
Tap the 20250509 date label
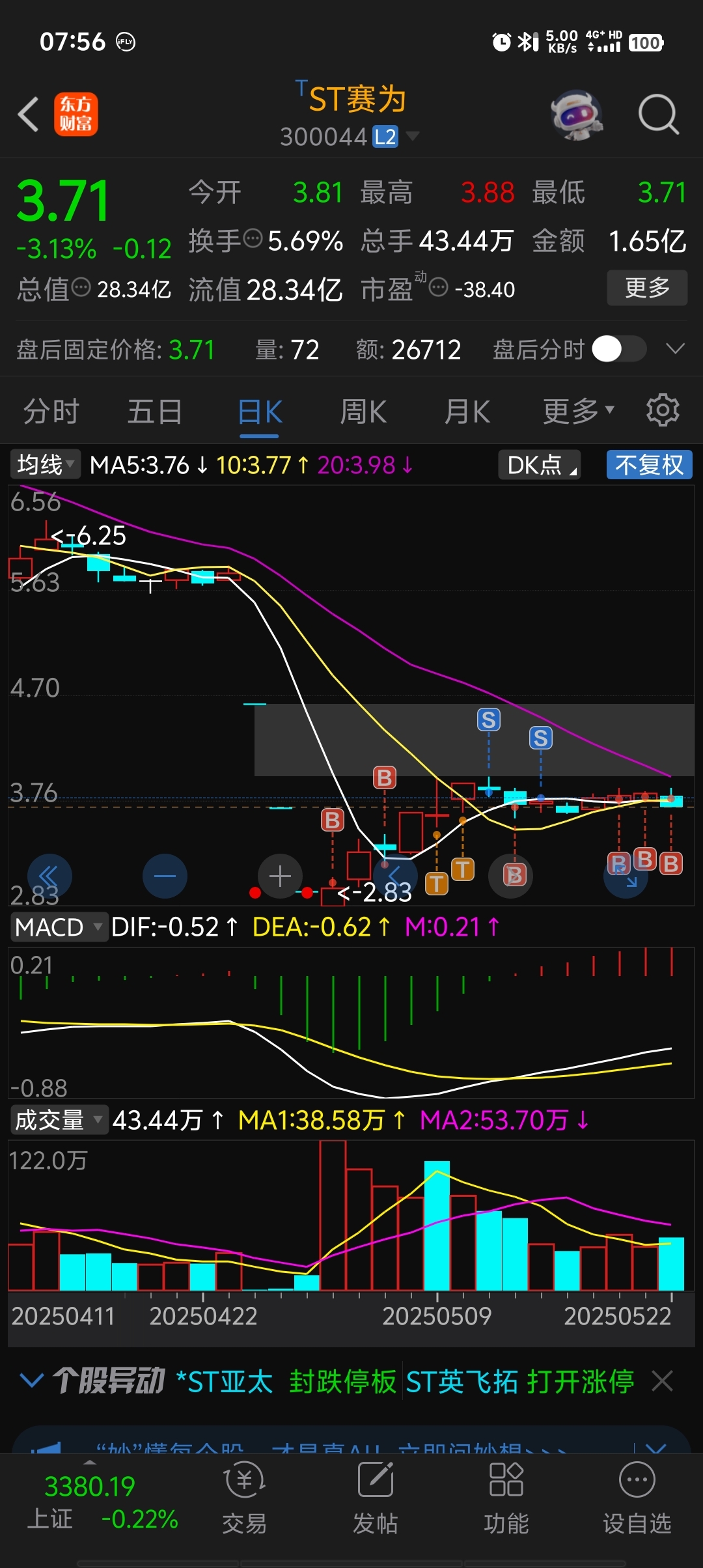[437, 1317]
